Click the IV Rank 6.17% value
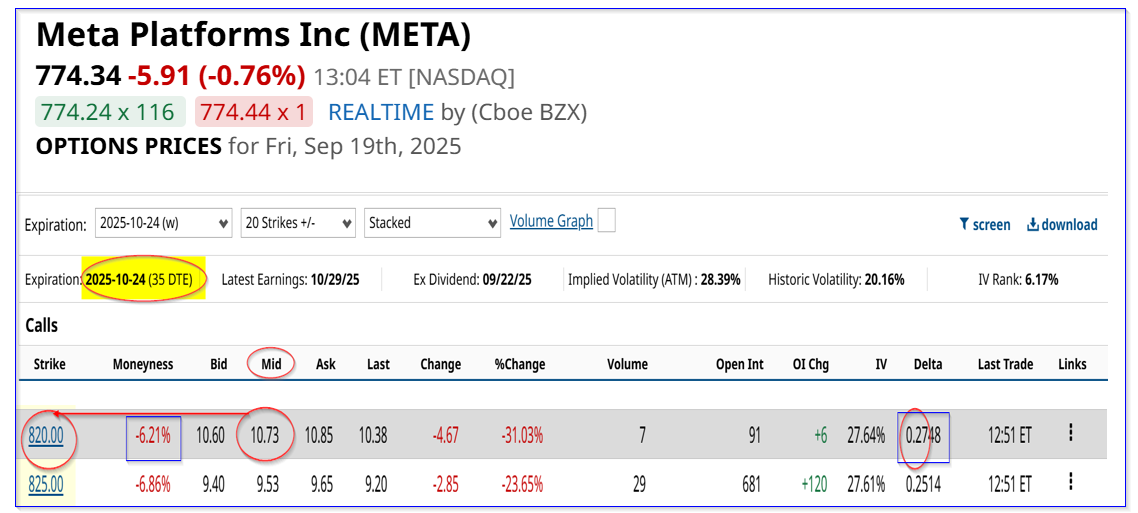Screen dimensions: 1138x513 pos(1041,279)
